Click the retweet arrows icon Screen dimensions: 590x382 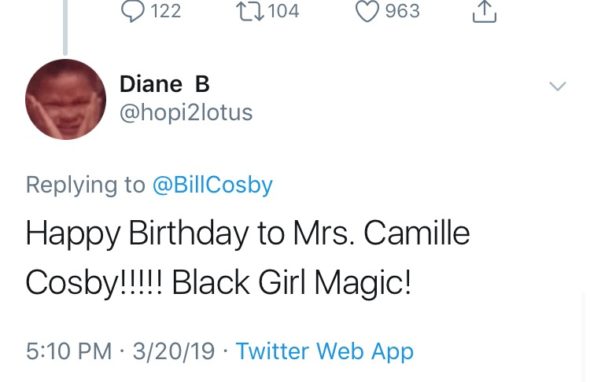pos(249,11)
